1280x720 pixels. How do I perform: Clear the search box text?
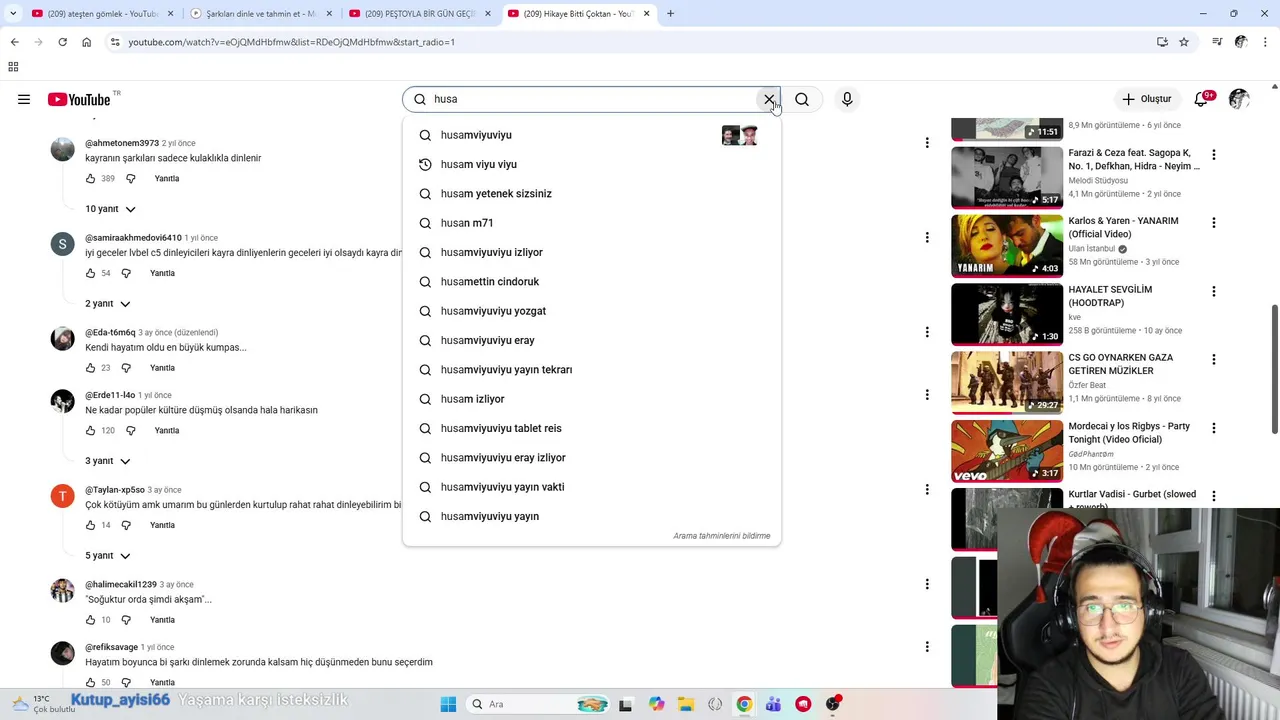[769, 99]
